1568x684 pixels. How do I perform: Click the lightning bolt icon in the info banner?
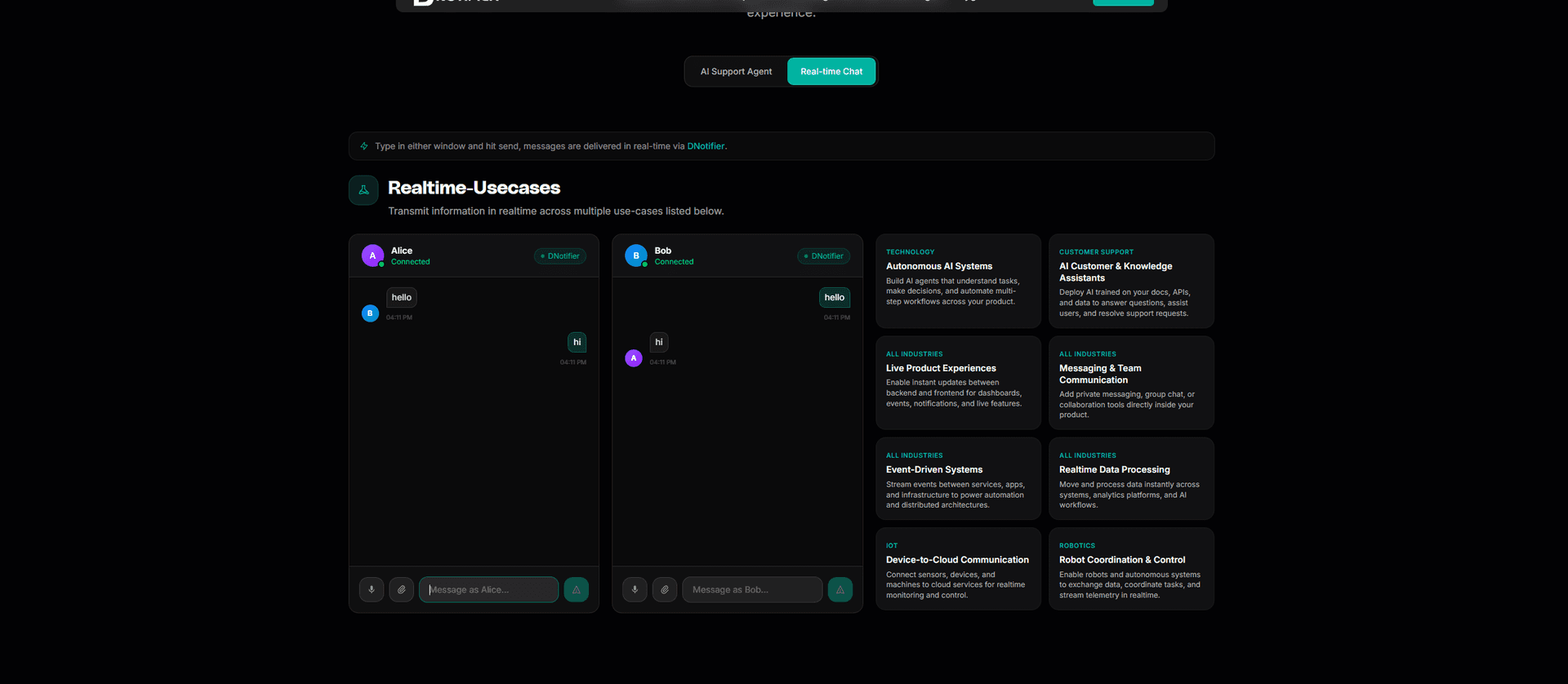364,146
